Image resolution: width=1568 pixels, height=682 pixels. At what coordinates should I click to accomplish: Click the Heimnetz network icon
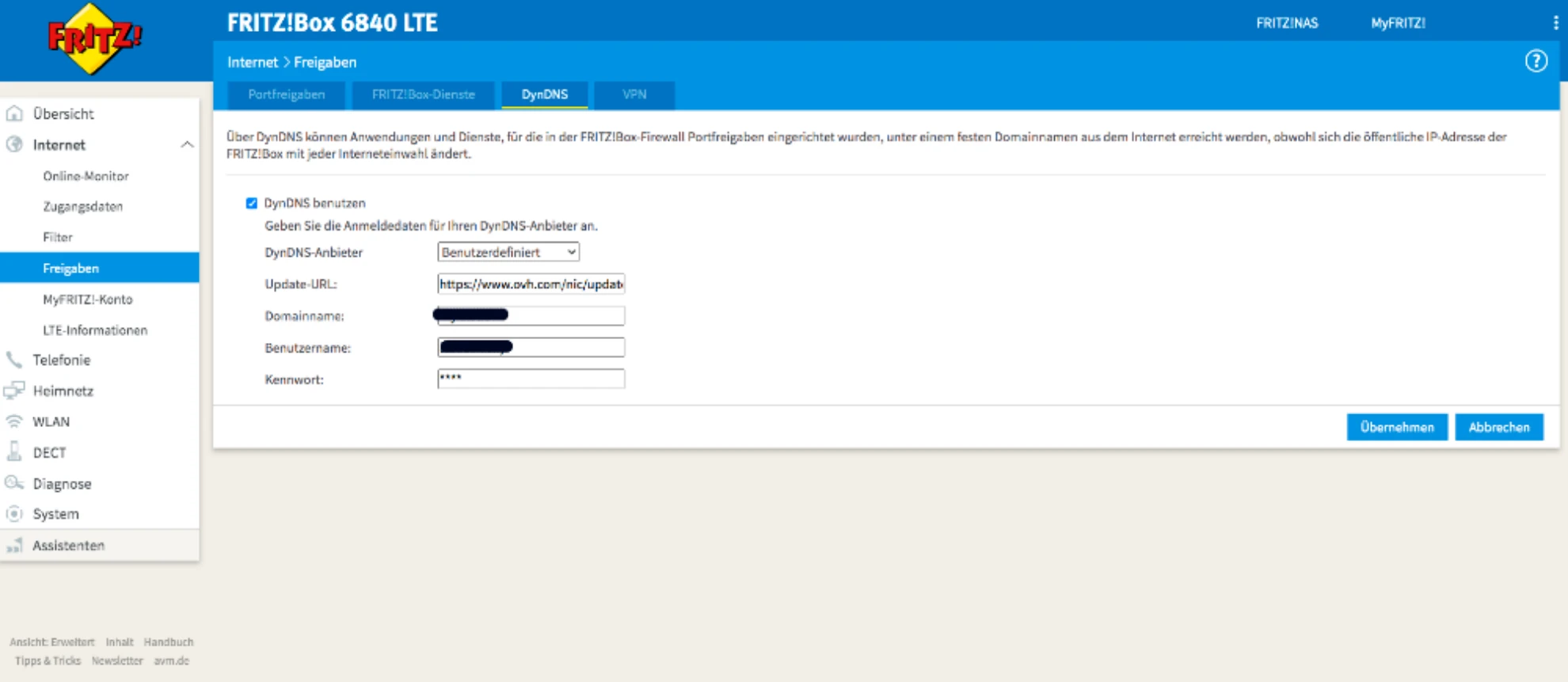point(14,391)
